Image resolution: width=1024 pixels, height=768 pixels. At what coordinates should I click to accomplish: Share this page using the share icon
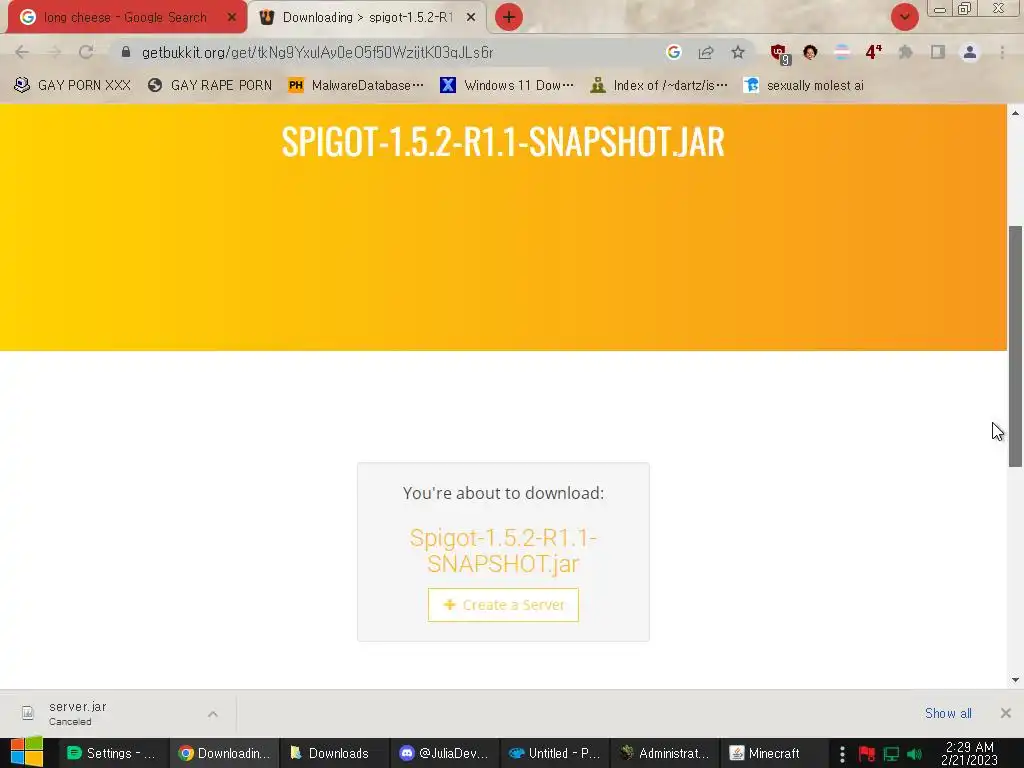tap(706, 52)
